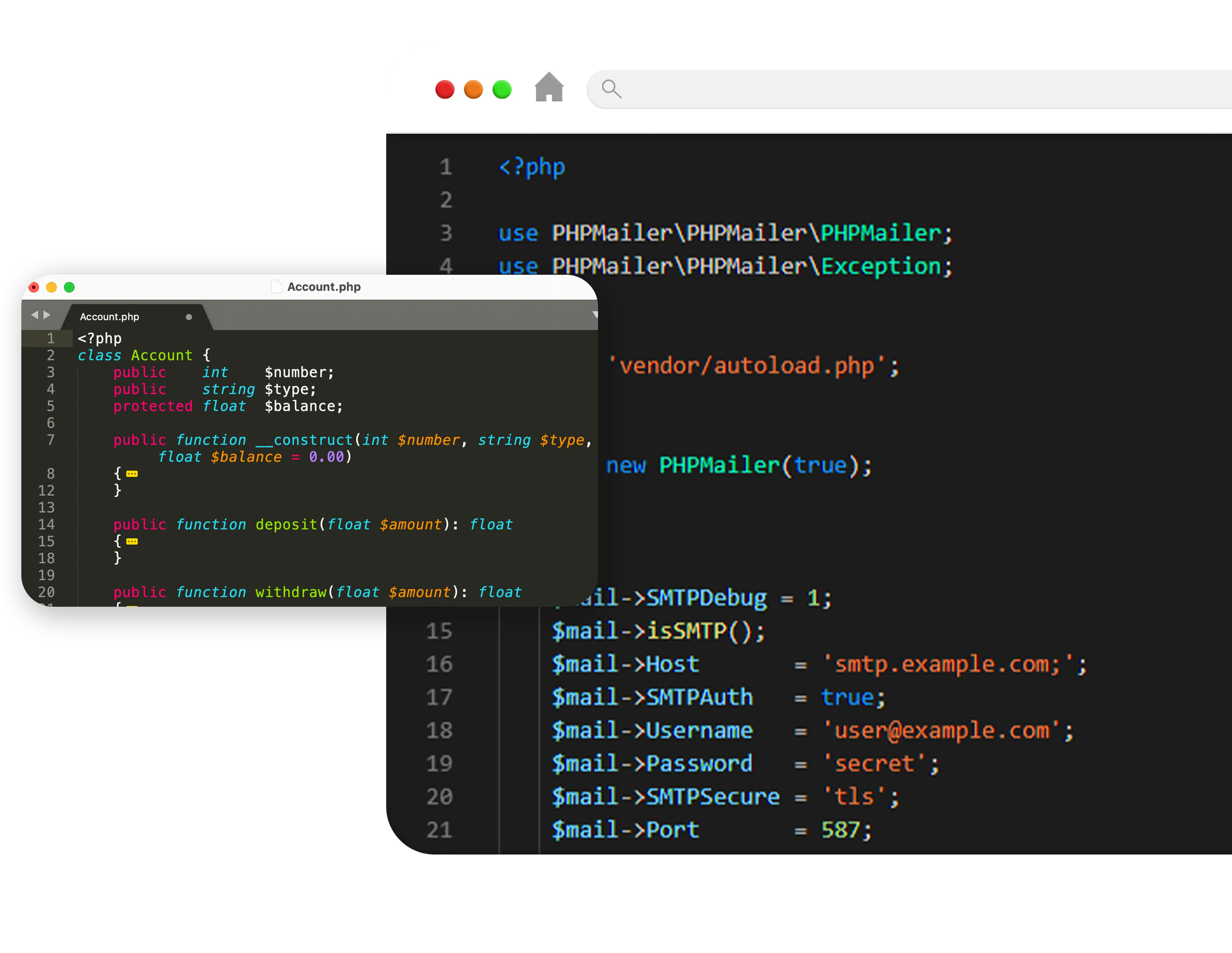Click the Account.php window title text

point(324,287)
